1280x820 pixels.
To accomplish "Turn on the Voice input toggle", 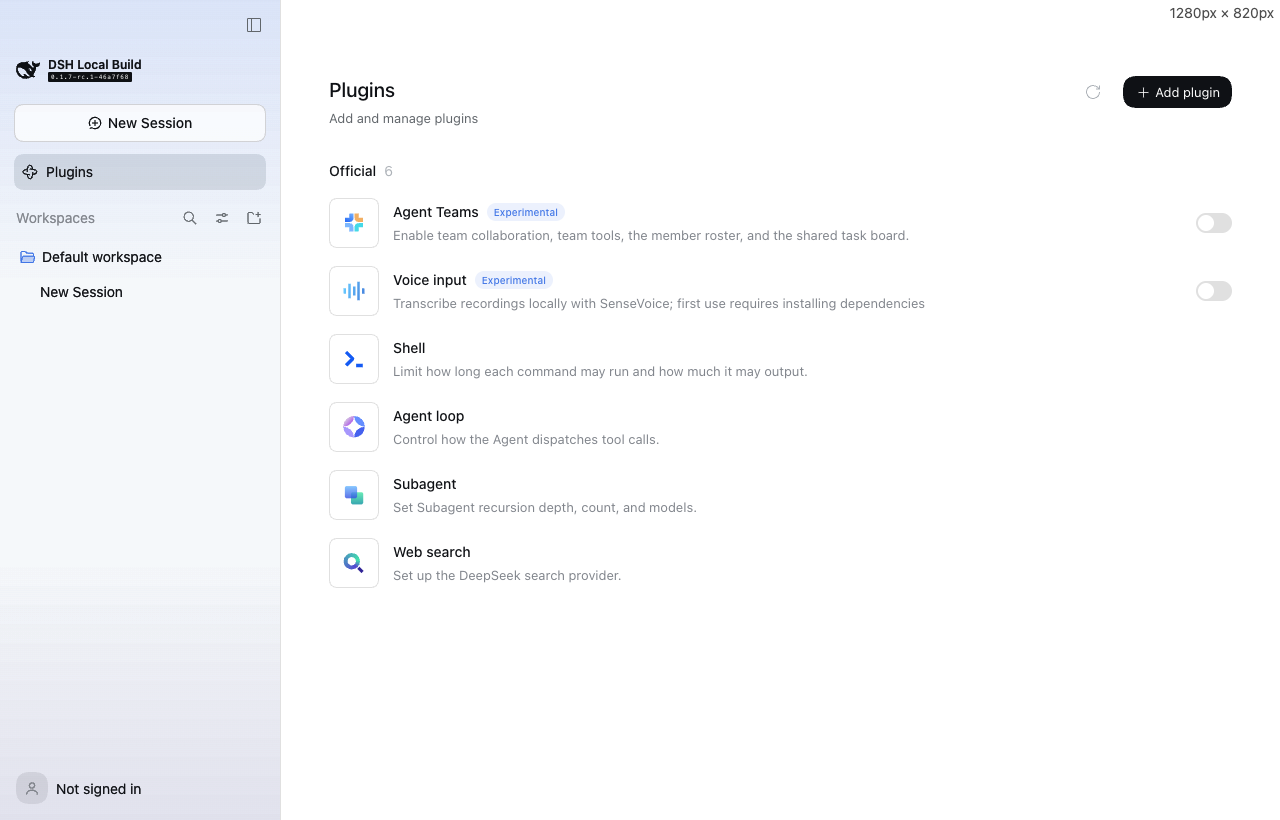I will coord(1214,291).
